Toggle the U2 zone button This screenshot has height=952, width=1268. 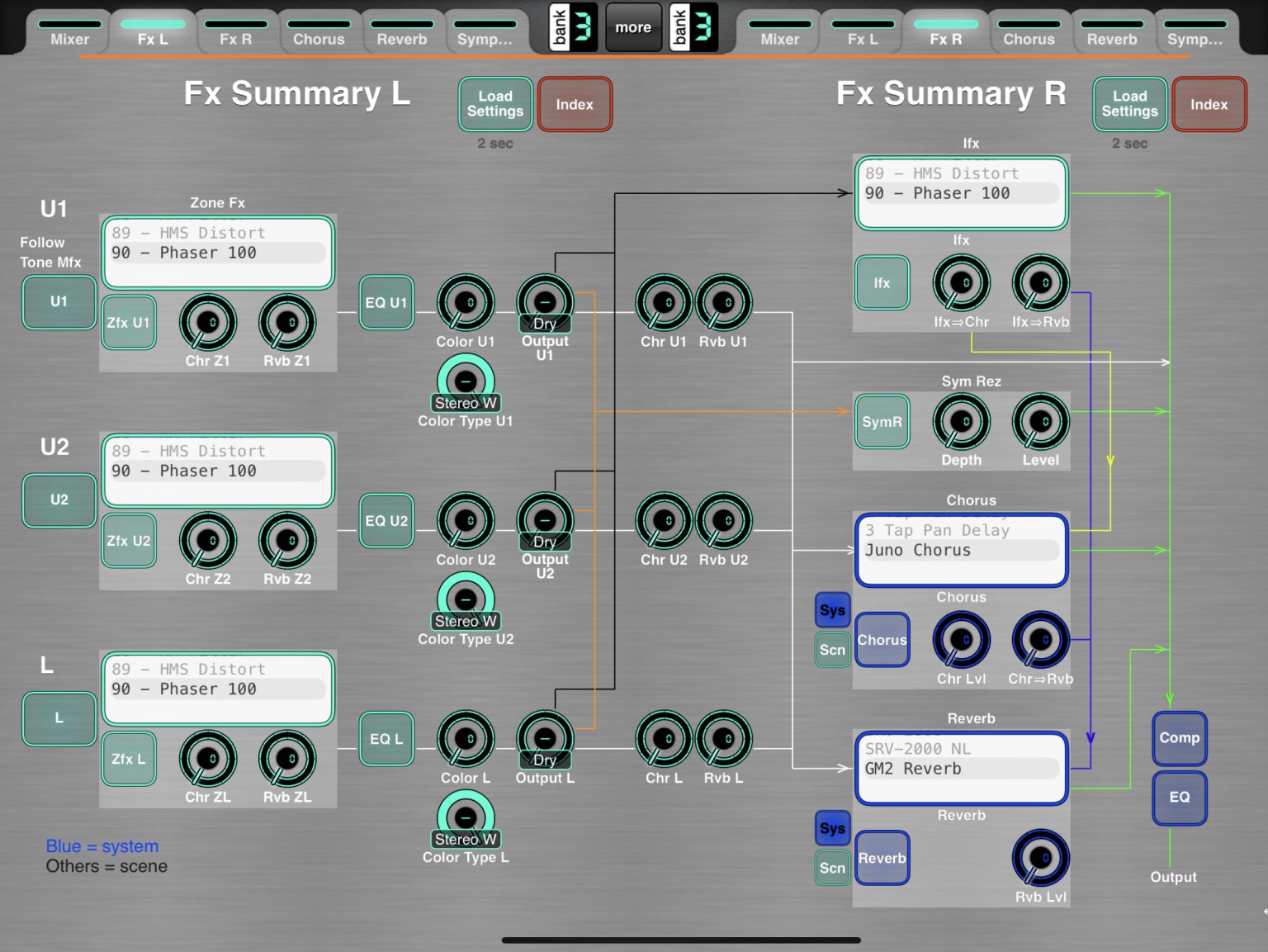[x=59, y=500]
